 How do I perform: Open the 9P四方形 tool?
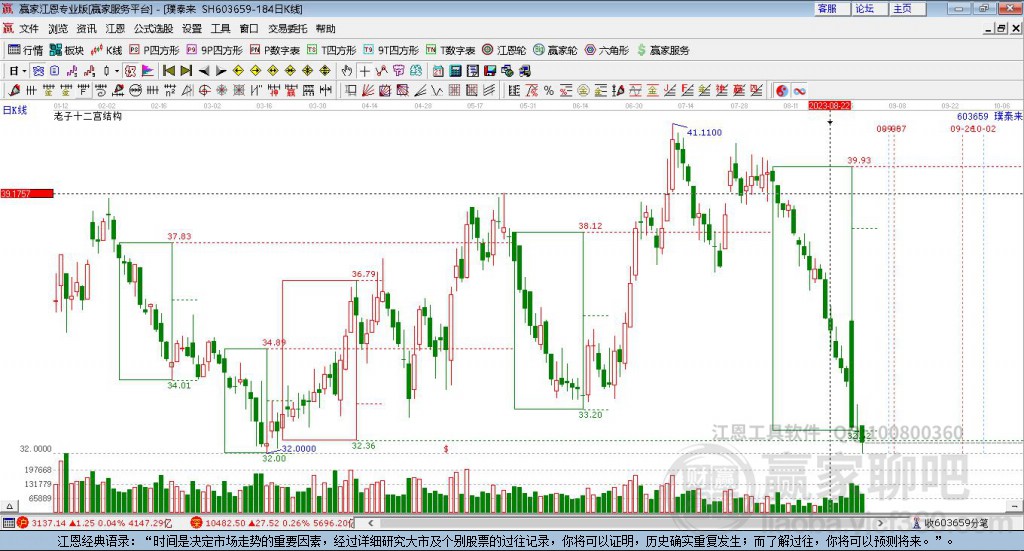click(x=214, y=50)
